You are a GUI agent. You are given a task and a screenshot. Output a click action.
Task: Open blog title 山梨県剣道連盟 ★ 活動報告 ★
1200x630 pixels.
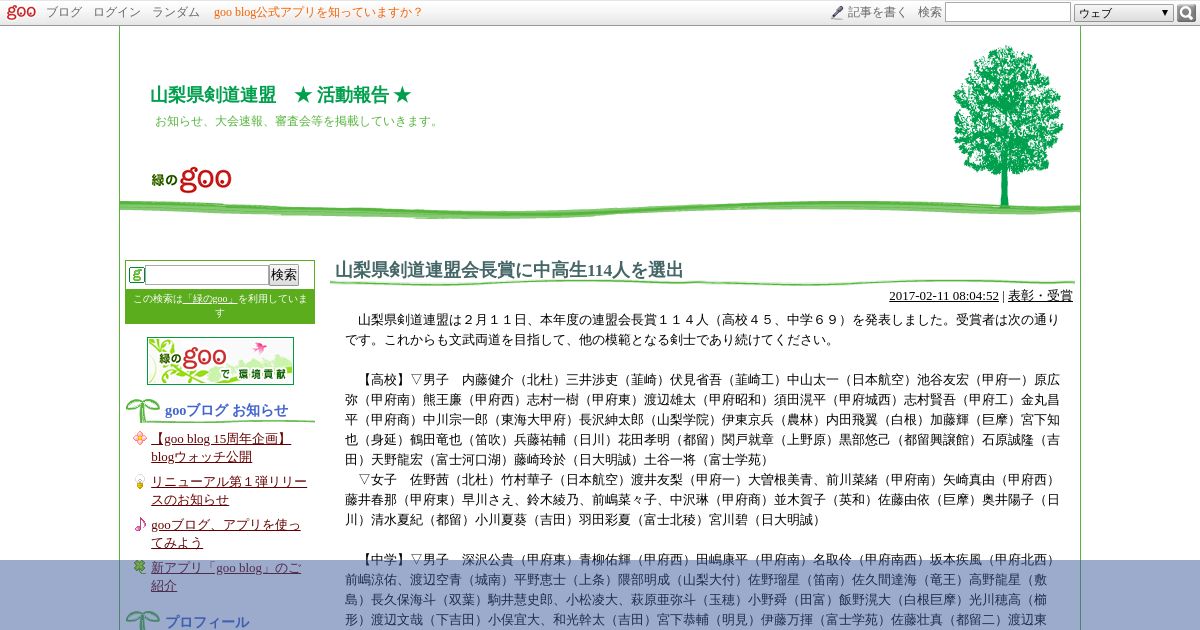coord(280,95)
